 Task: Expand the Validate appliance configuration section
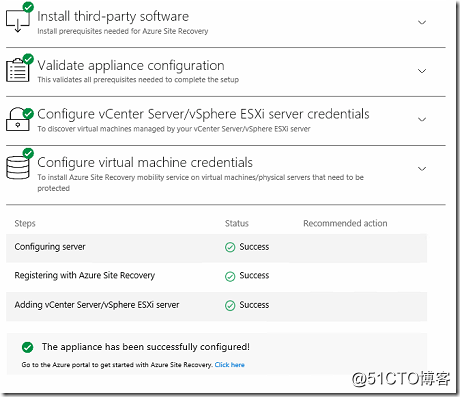tap(422, 71)
